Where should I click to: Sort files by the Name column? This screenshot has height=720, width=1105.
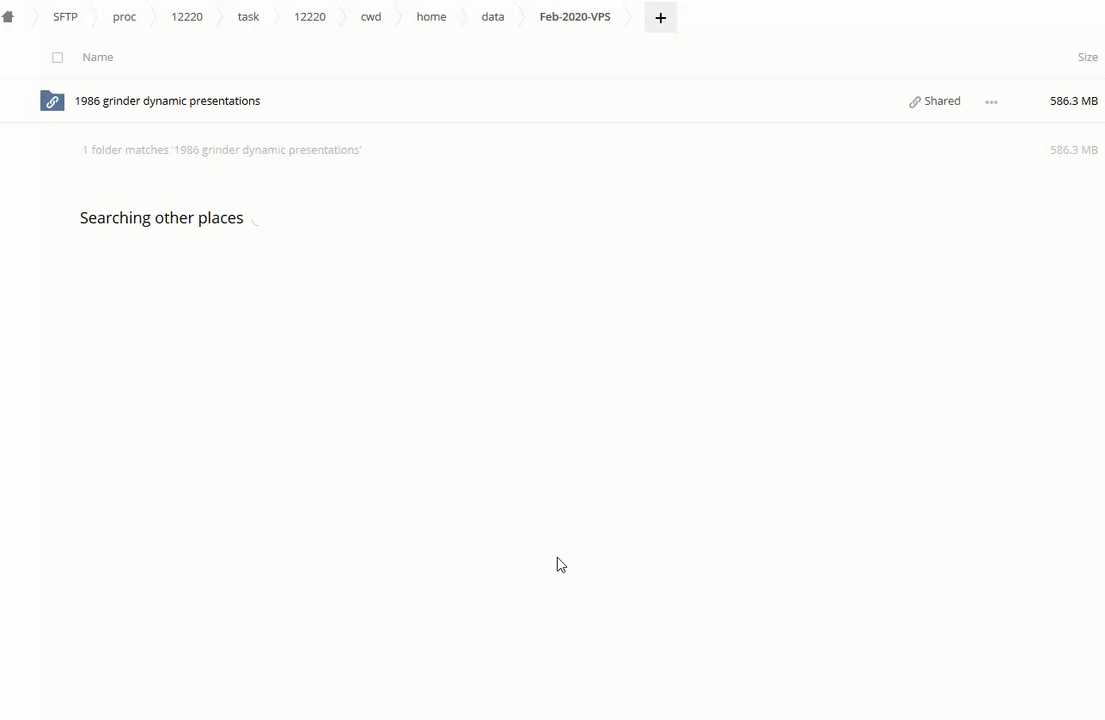[x=97, y=57]
